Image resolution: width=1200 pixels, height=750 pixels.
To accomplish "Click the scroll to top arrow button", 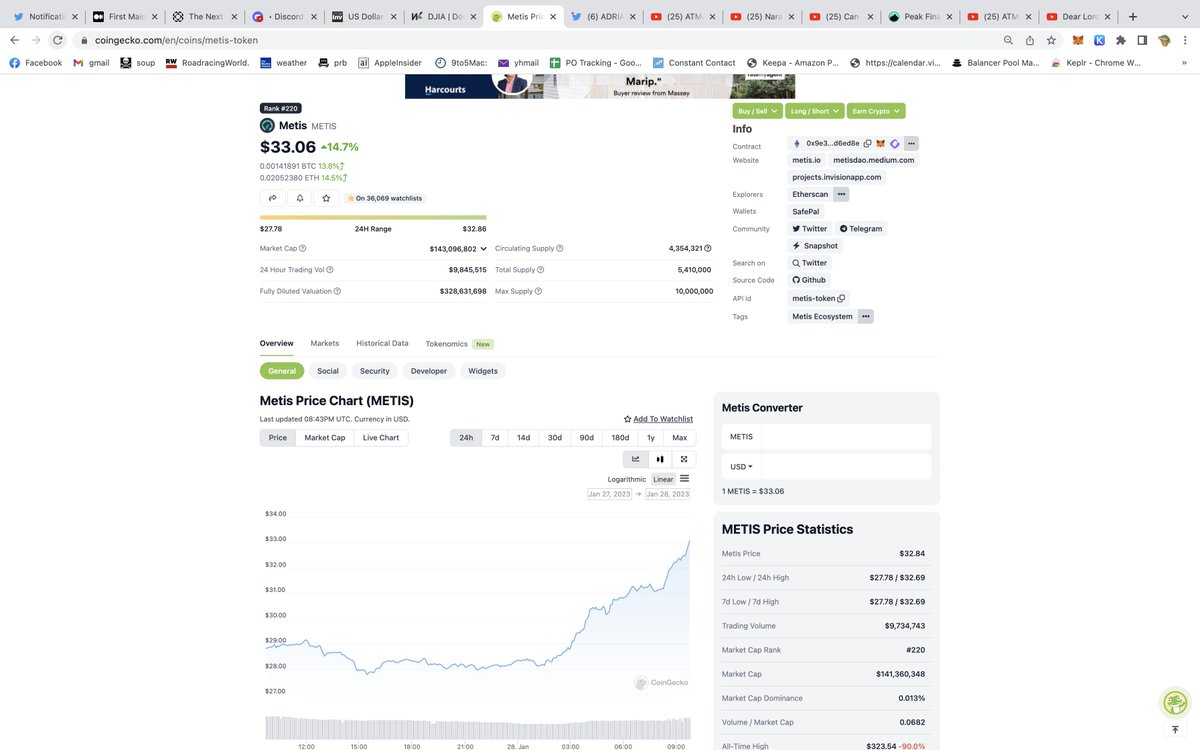I will coord(1175,731).
